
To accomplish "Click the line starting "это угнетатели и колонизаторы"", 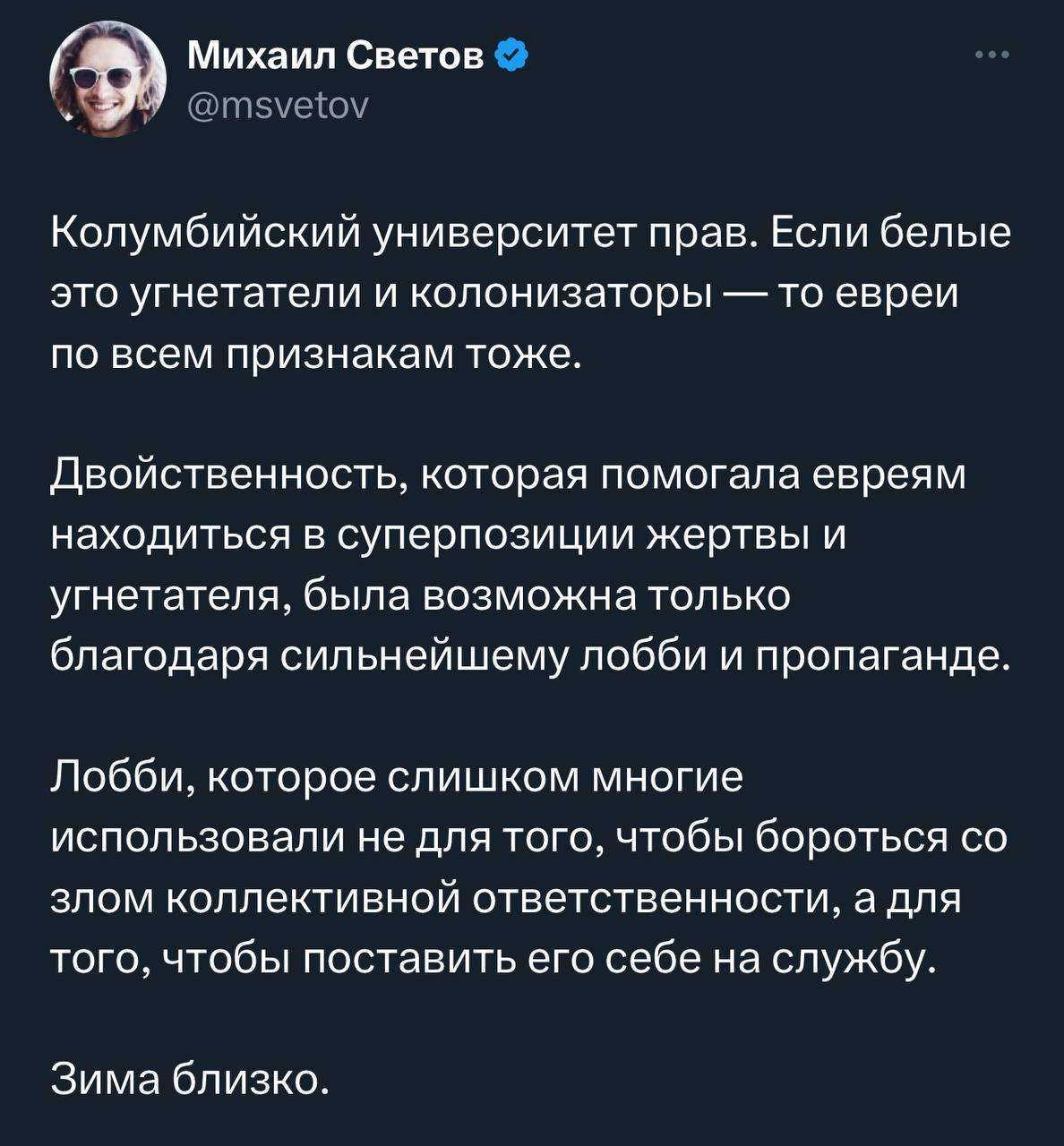I will pos(504,295).
